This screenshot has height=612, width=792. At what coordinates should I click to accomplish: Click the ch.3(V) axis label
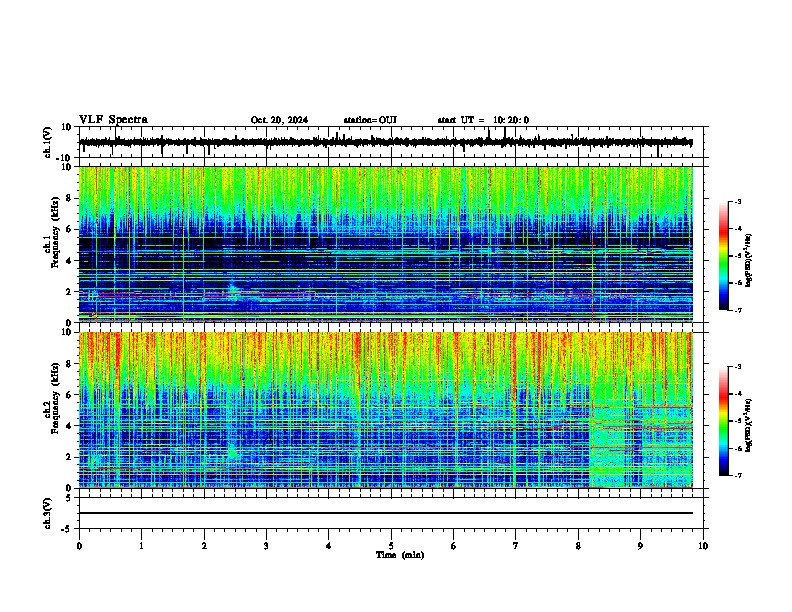48,513
